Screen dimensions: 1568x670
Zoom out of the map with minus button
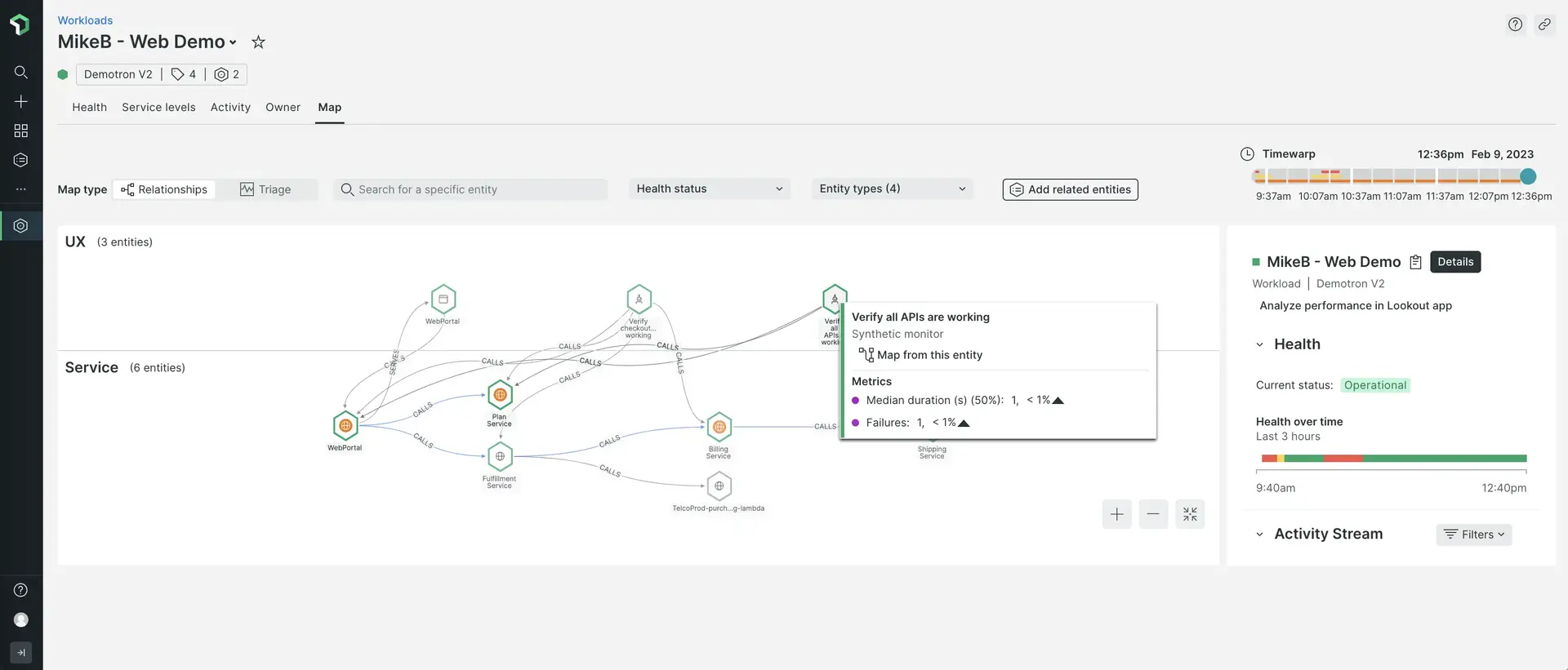[1153, 514]
